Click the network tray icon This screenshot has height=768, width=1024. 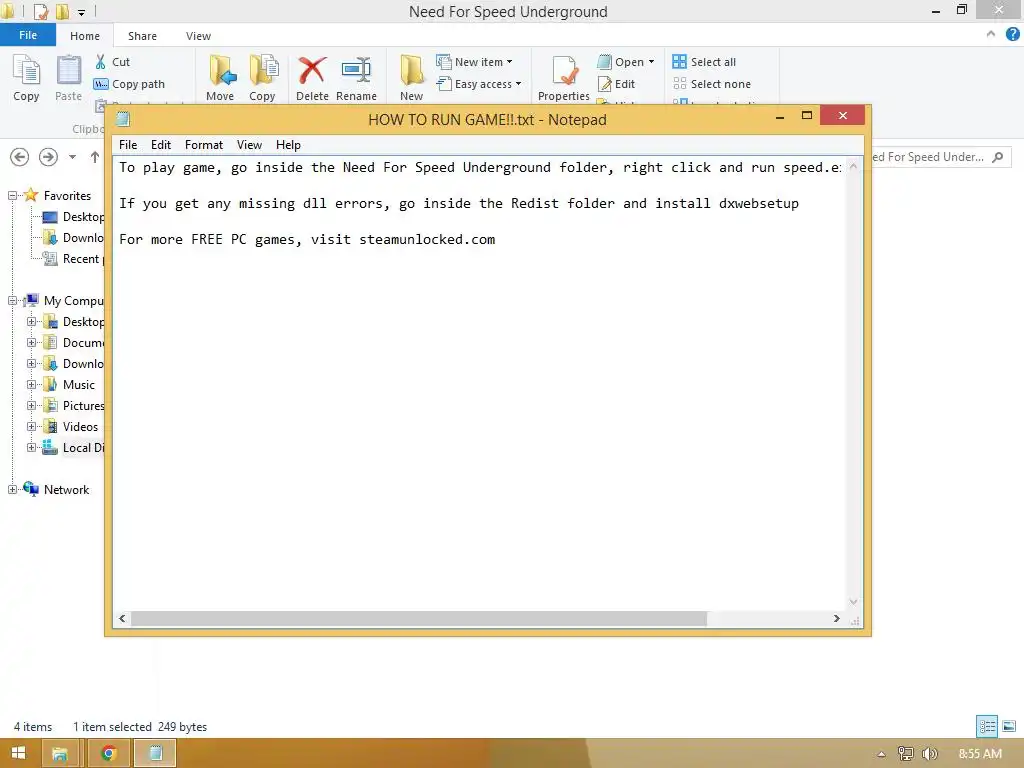(x=905, y=754)
